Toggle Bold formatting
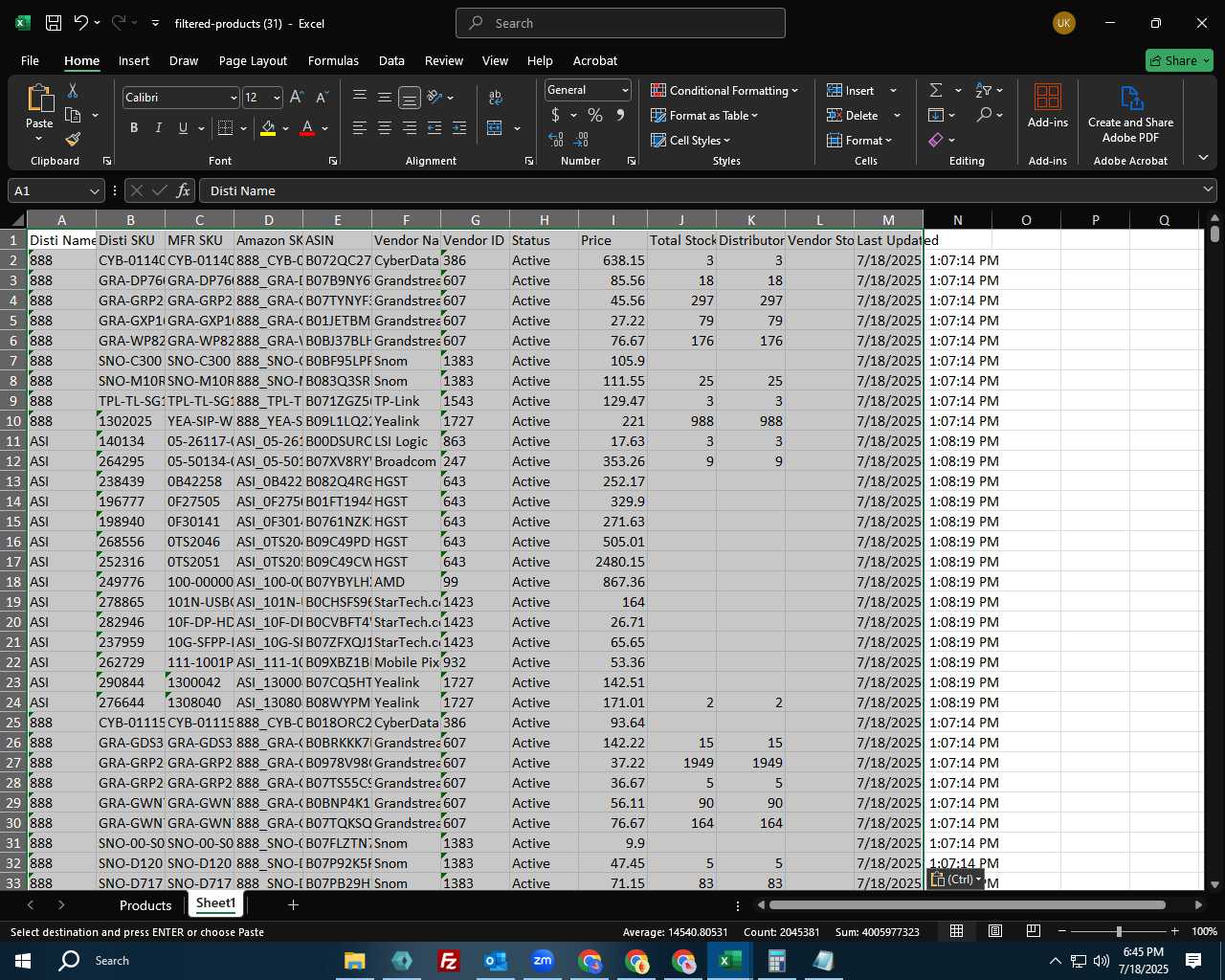The width and height of the screenshot is (1225, 980). [134, 128]
